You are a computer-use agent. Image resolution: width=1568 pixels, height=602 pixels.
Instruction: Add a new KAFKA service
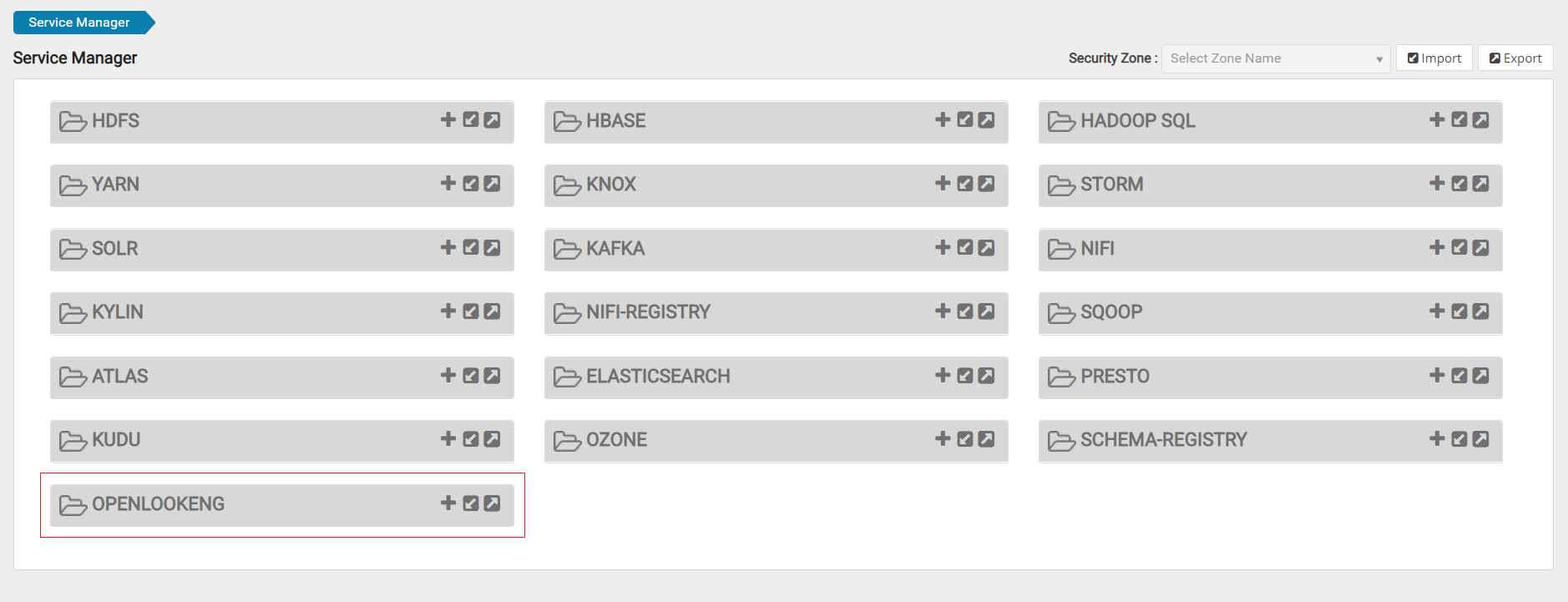point(943,247)
